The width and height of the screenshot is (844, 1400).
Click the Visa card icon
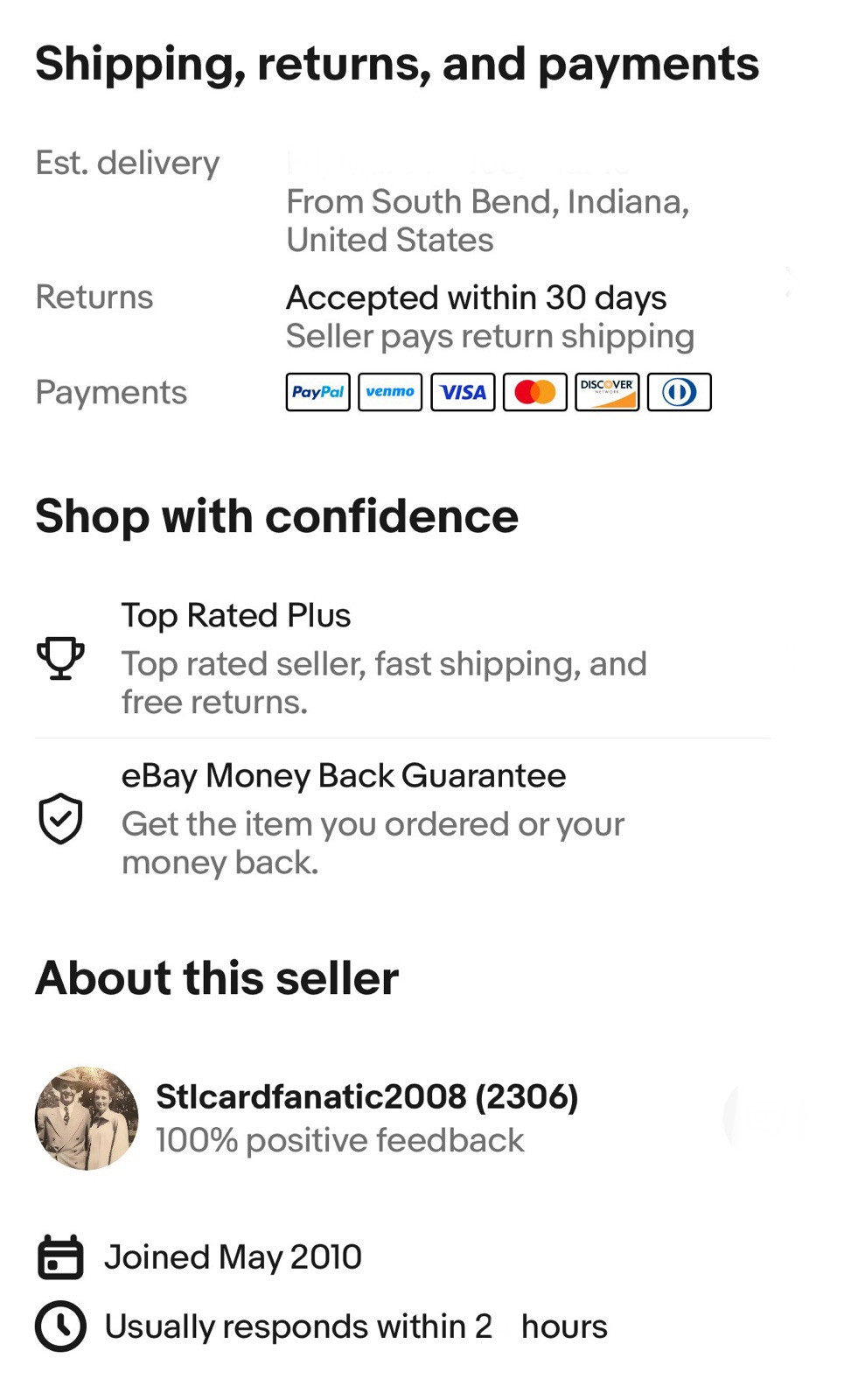tap(463, 392)
